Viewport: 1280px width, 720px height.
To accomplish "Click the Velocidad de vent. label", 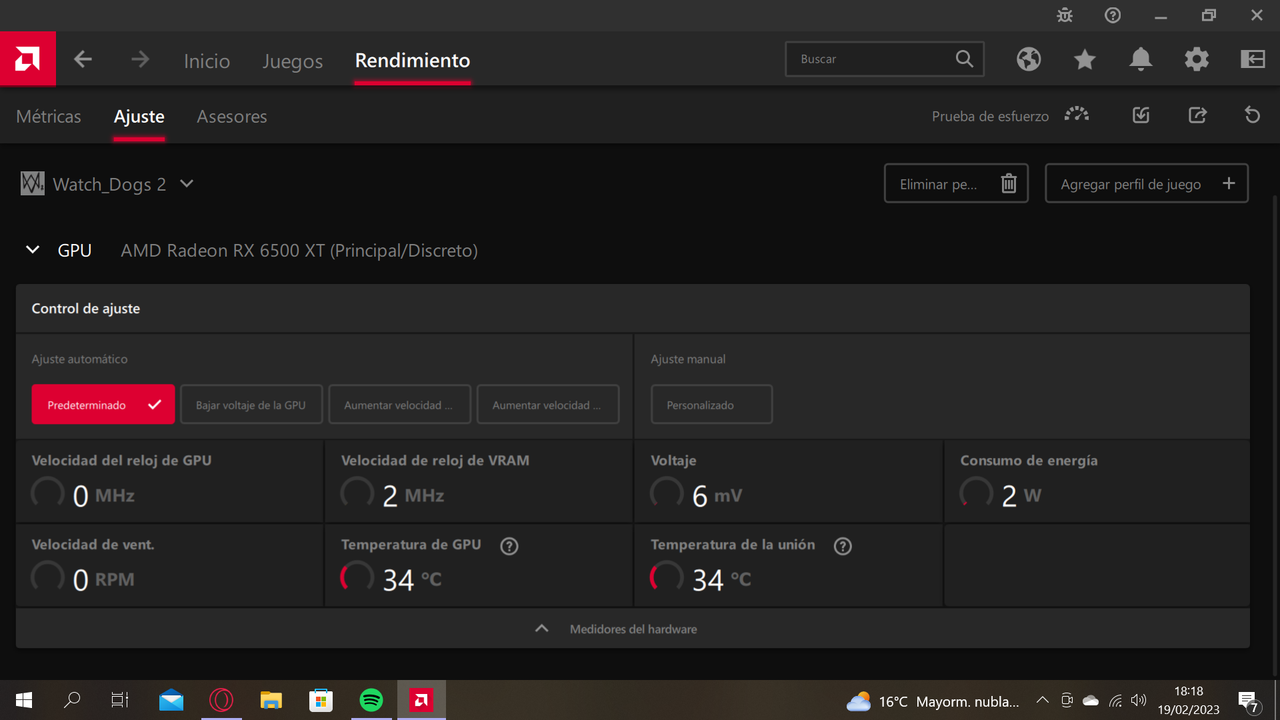I will click(93, 545).
